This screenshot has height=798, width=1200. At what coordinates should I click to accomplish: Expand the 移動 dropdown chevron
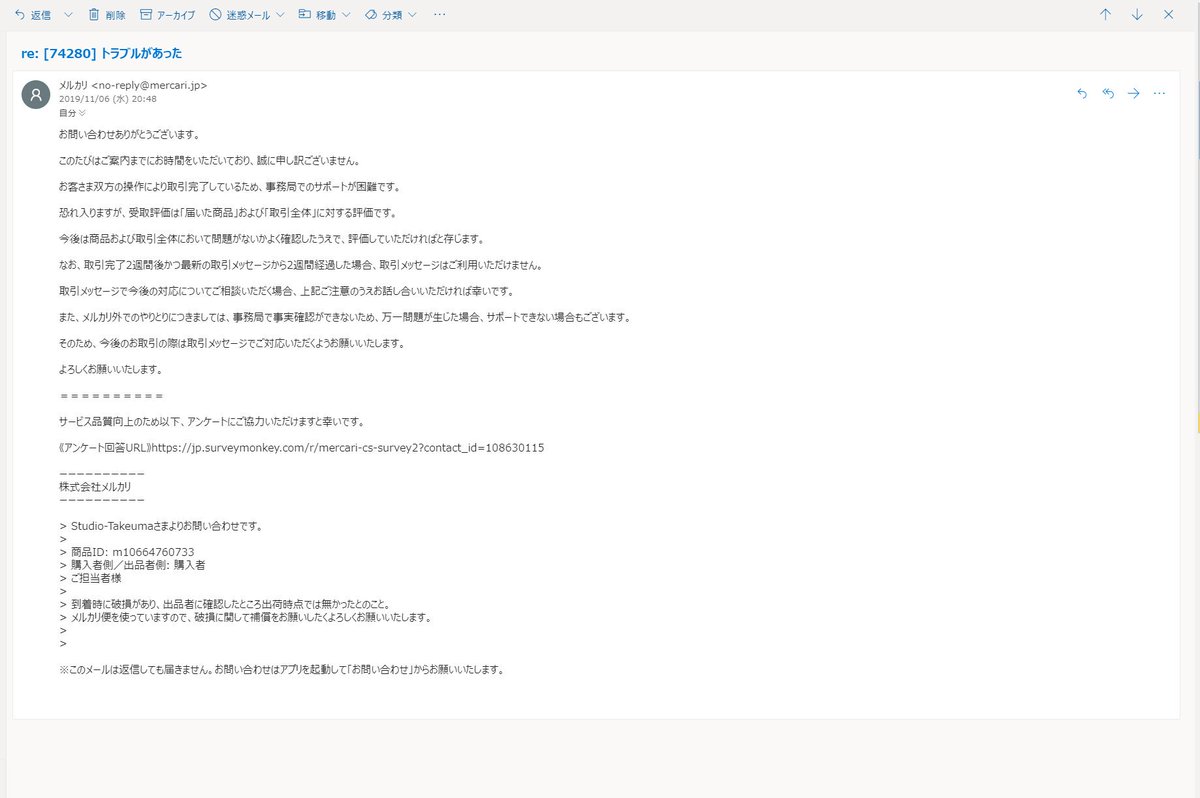tap(346, 15)
